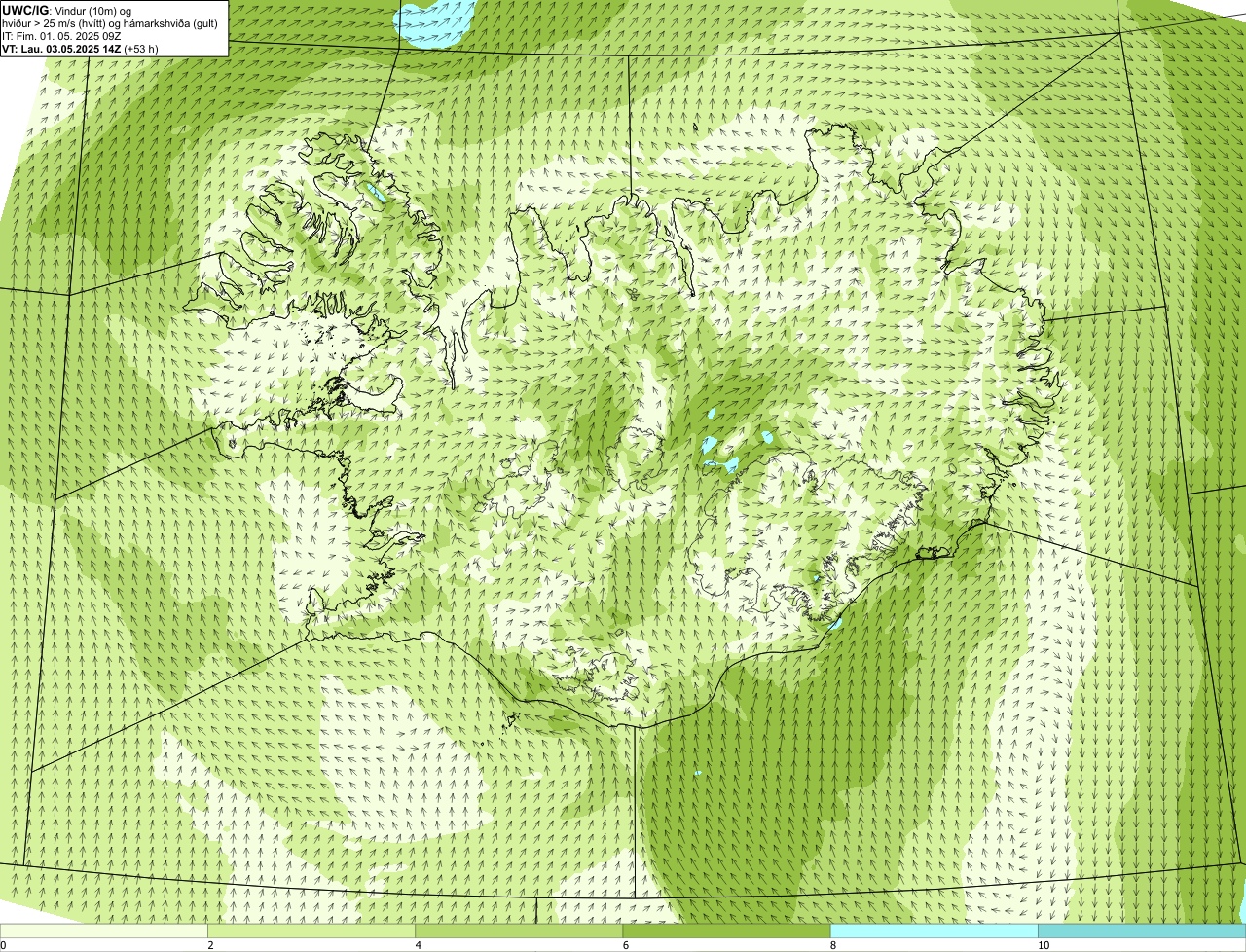Click the '4' tick label on color scale
Screen dimensions: 1246x952
click(x=418, y=945)
